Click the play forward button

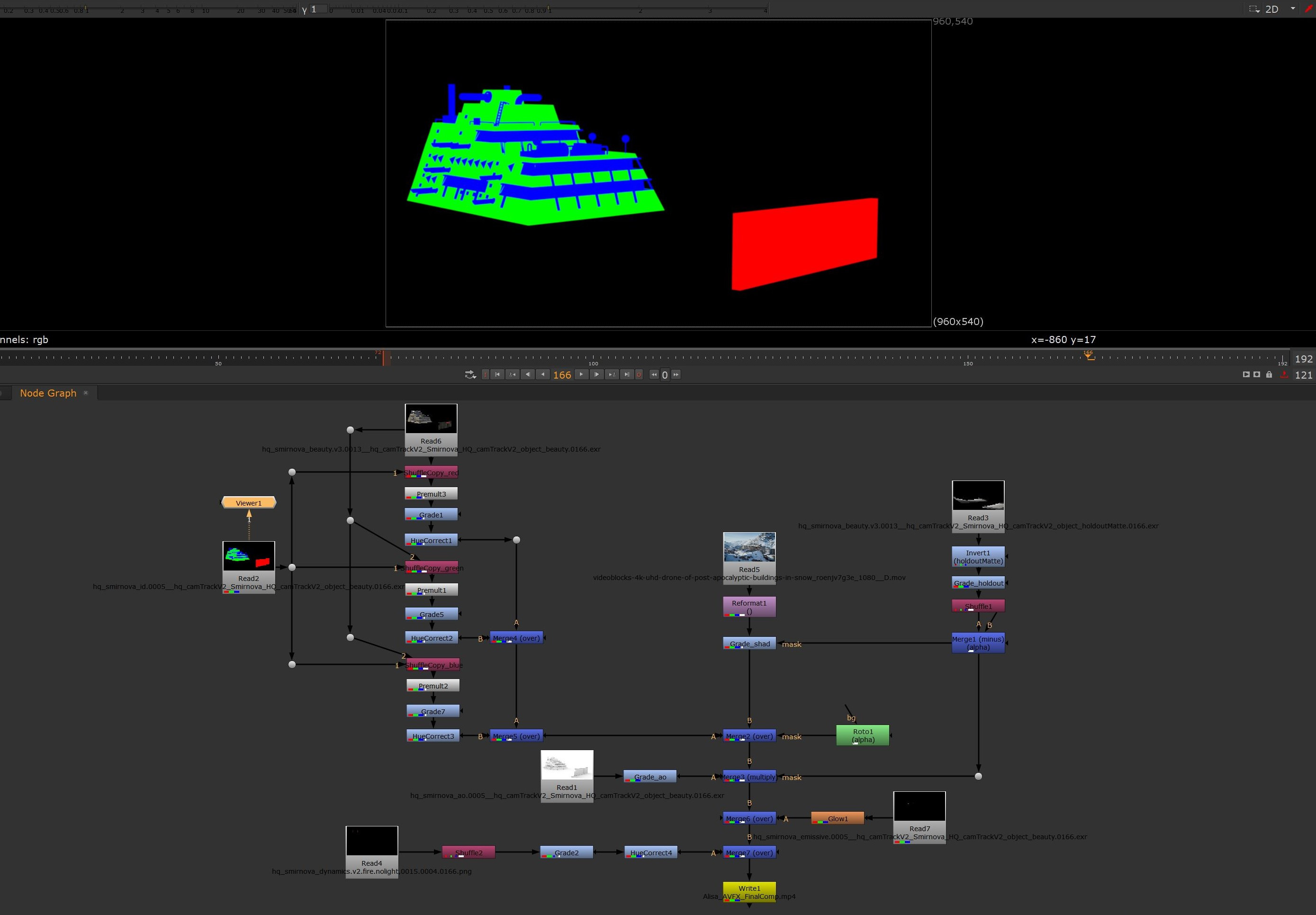[x=581, y=374]
